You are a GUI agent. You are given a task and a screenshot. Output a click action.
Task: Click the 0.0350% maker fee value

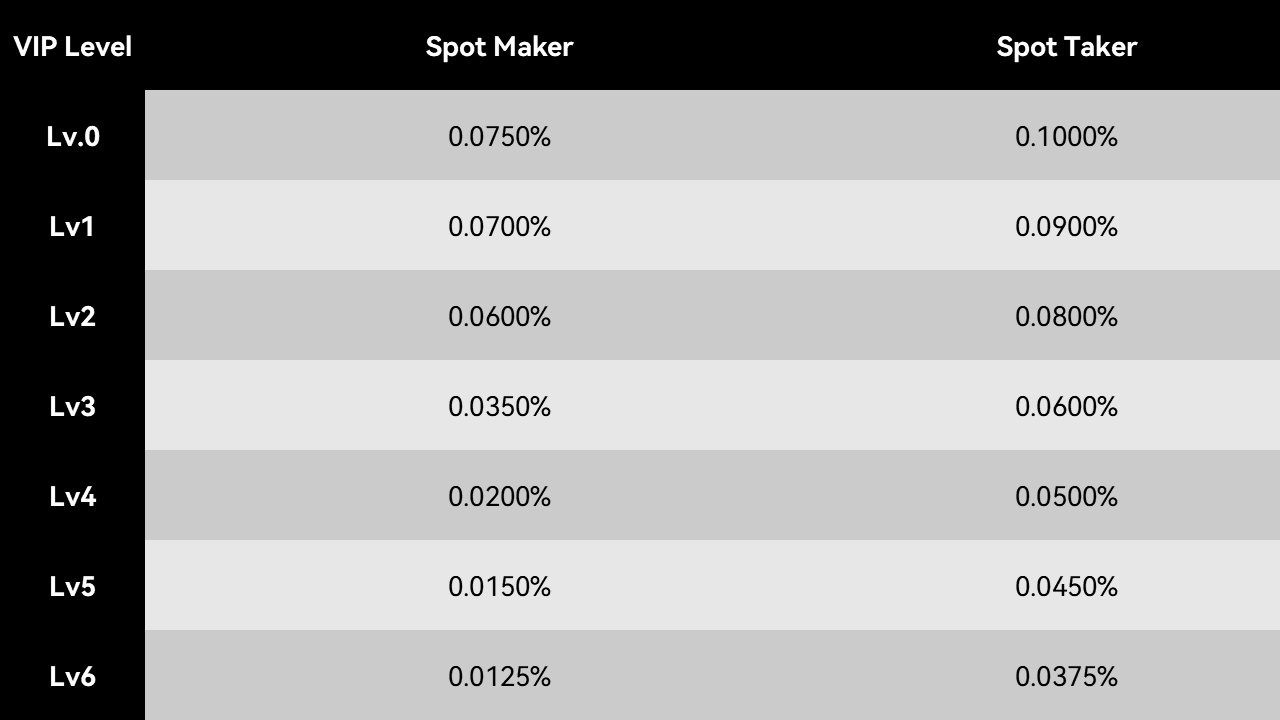[x=499, y=406]
